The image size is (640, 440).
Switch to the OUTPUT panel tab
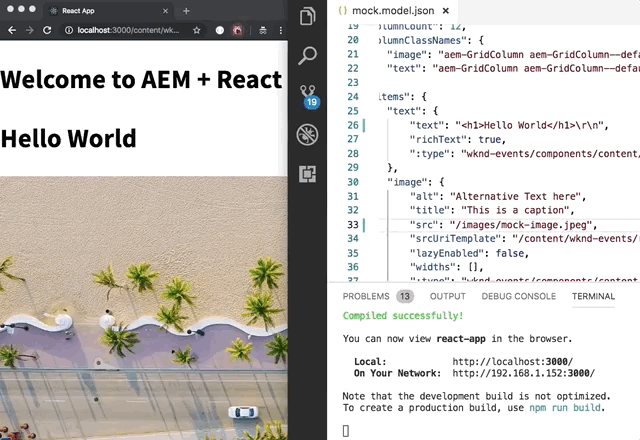coord(447,296)
